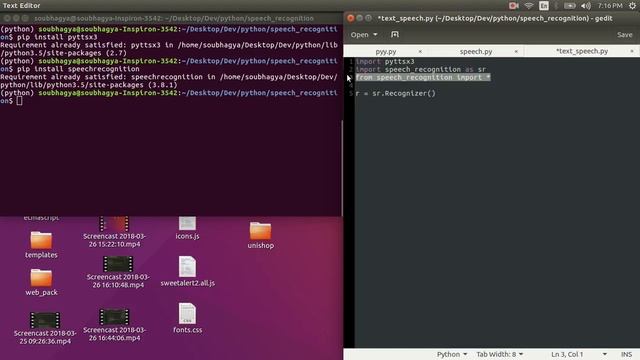Open the sound volume menu
Viewport: 640px width, 360px height.
586,6
